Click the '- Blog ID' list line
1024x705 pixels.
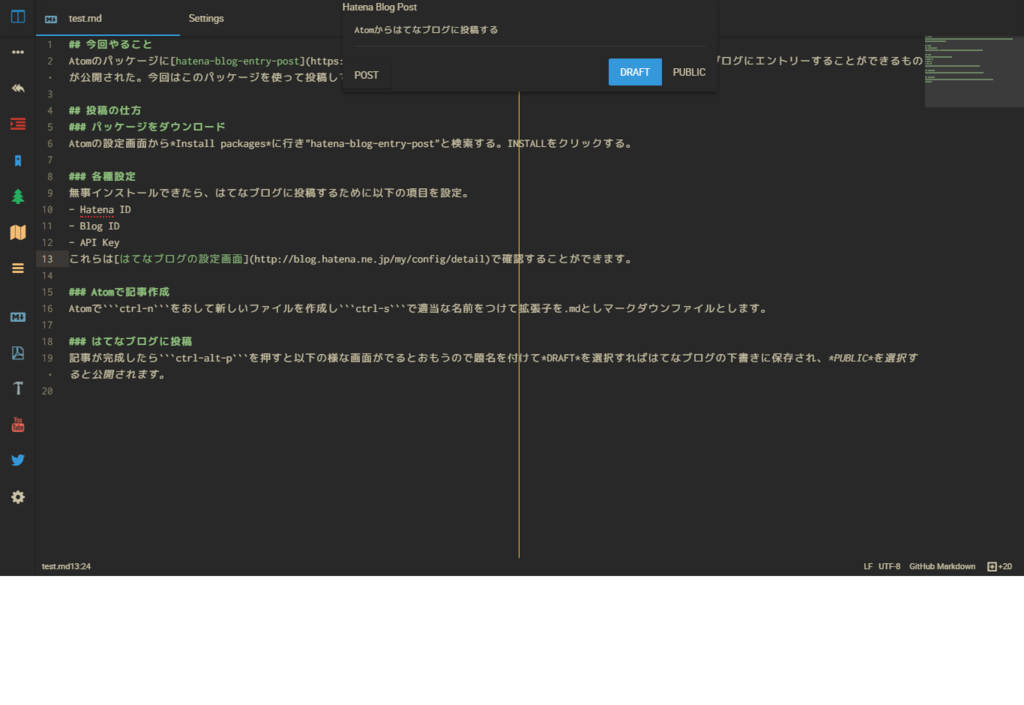(x=94, y=226)
